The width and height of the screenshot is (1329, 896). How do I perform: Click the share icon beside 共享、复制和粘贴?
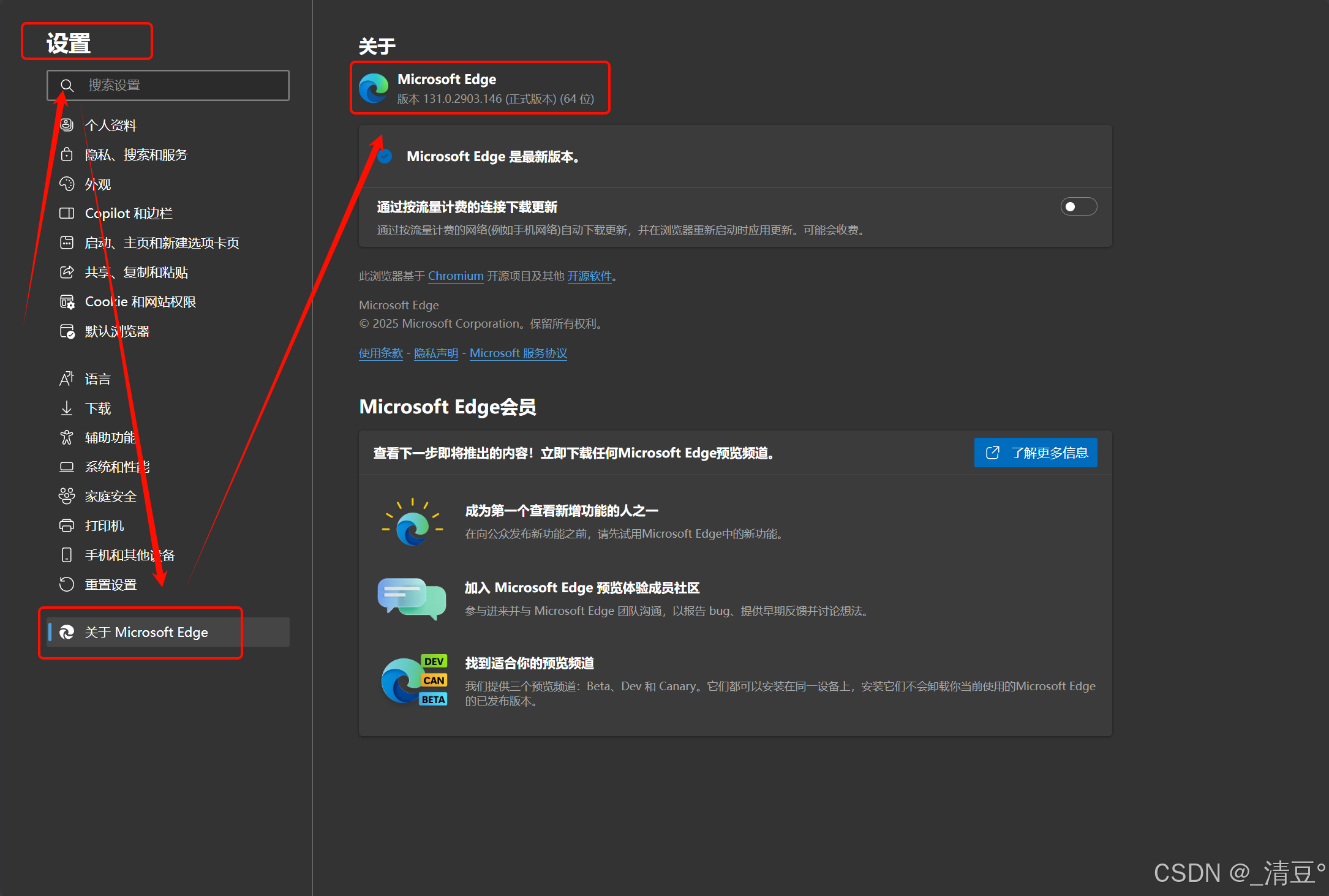point(67,272)
